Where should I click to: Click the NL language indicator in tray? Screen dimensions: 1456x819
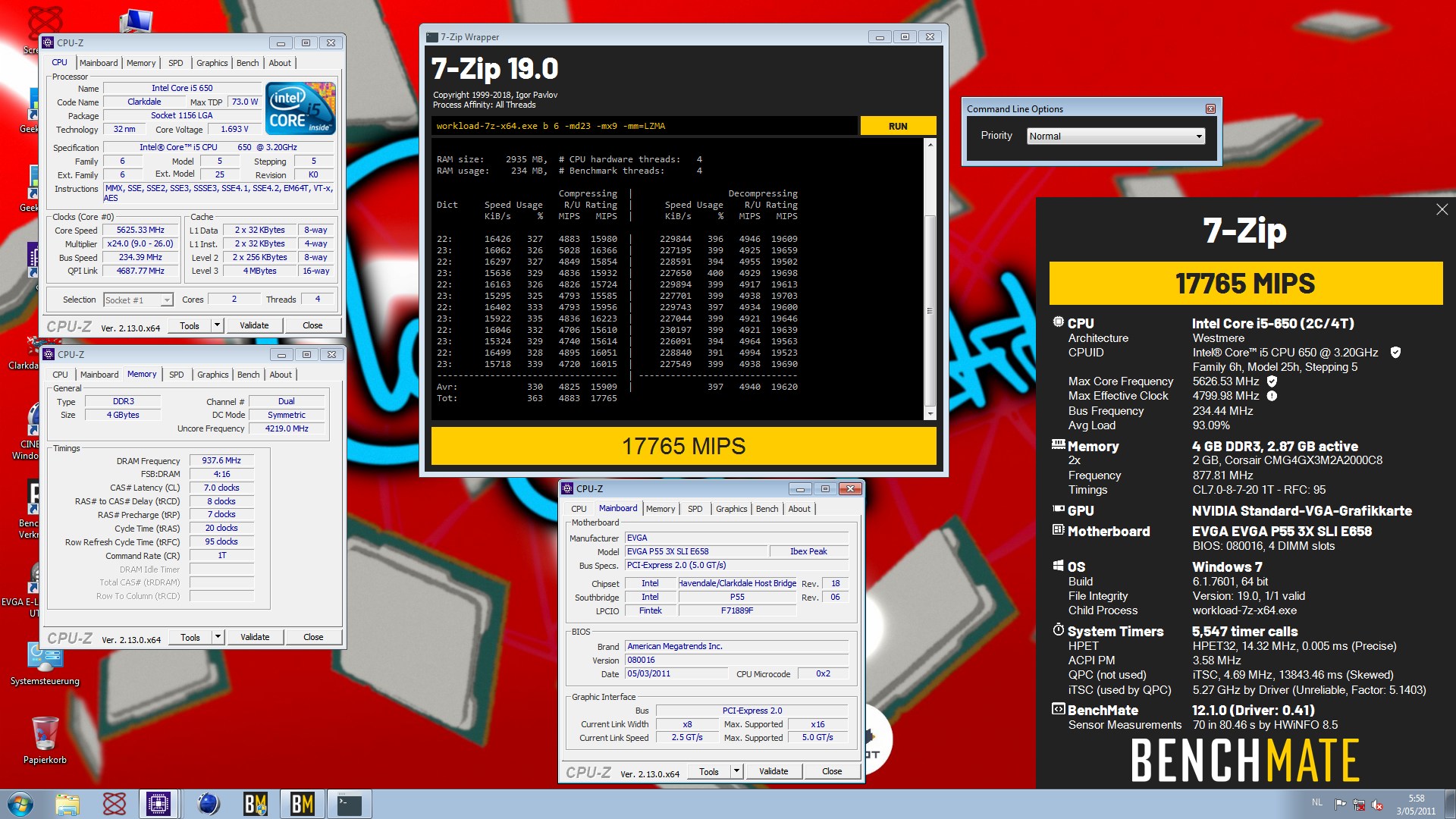coord(1316,802)
